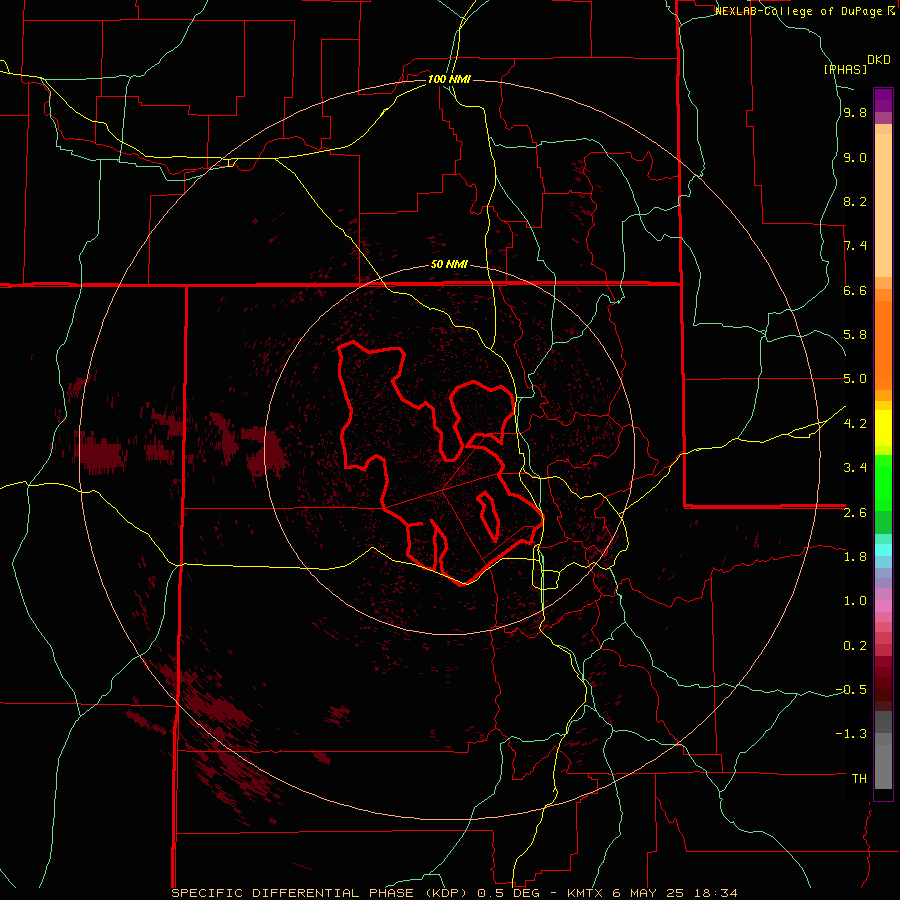This screenshot has width=900, height=900.
Task: Click the yellow segment of the color bar
Action: (883, 428)
